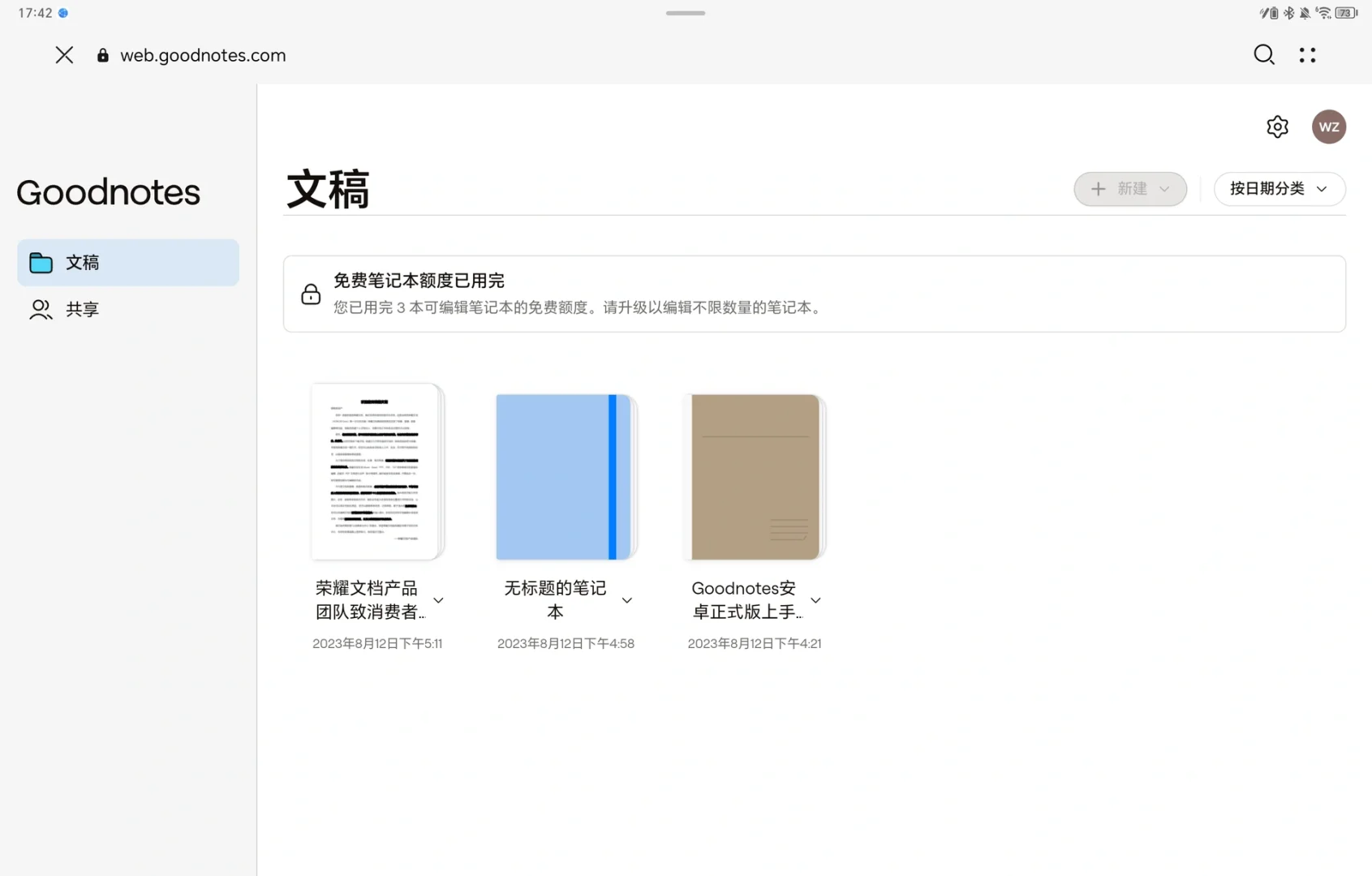Screen dimensions: 1372x876
Task: Click the WZ account avatar
Action: coord(1329,127)
